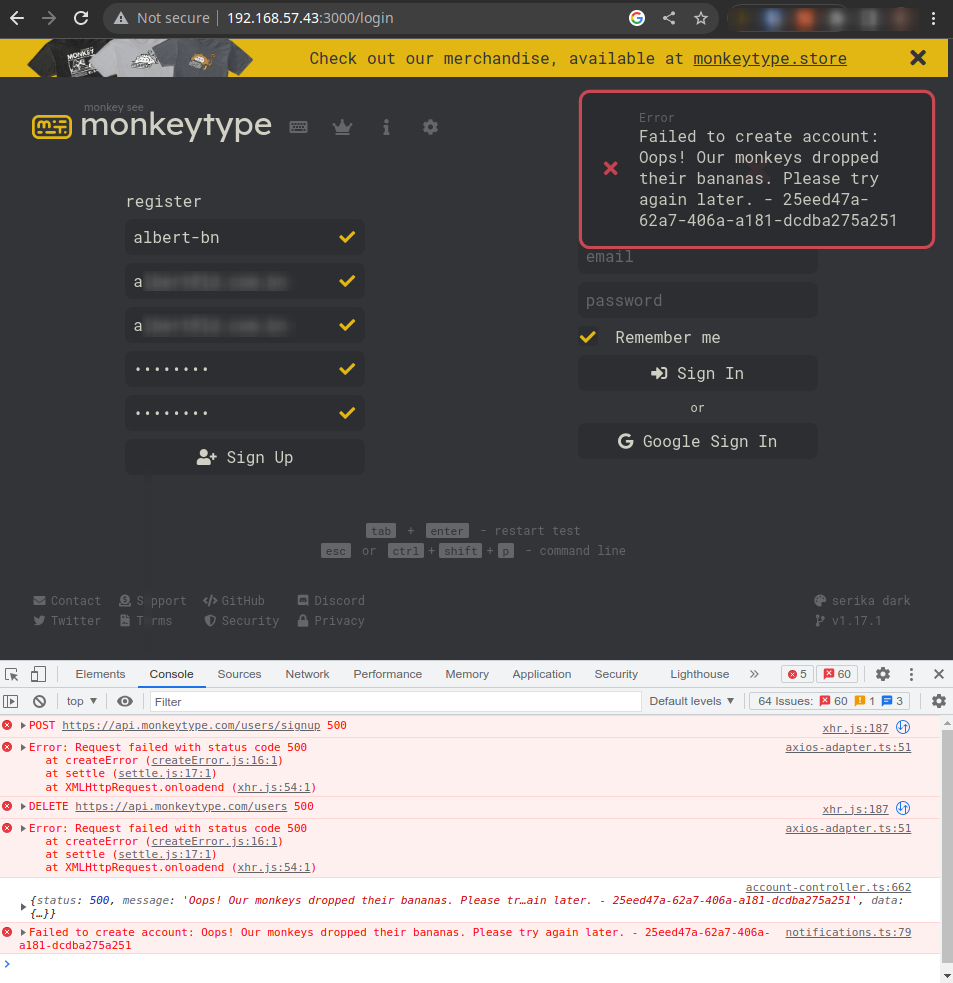The height and width of the screenshot is (983, 953).
Task: Switch to Performance tab
Action: 387,674
